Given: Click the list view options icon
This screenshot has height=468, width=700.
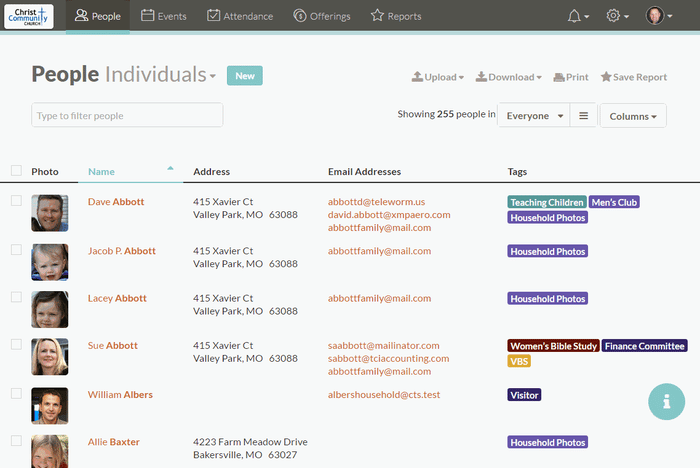Looking at the screenshot, I should [x=584, y=116].
